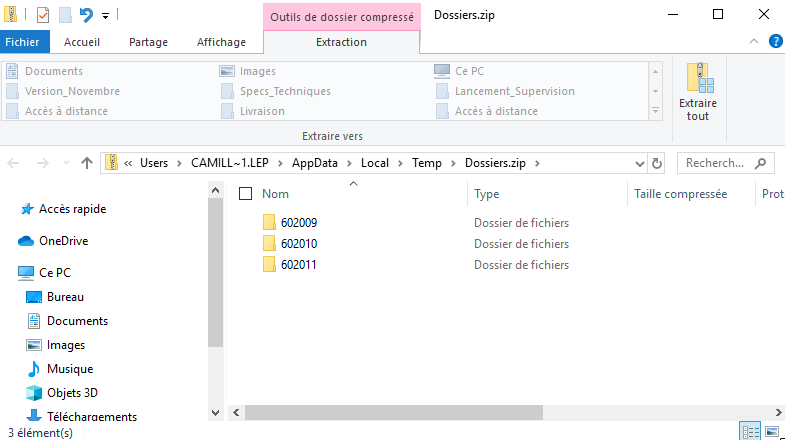Expand the address bar history dropdown

point(640,163)
